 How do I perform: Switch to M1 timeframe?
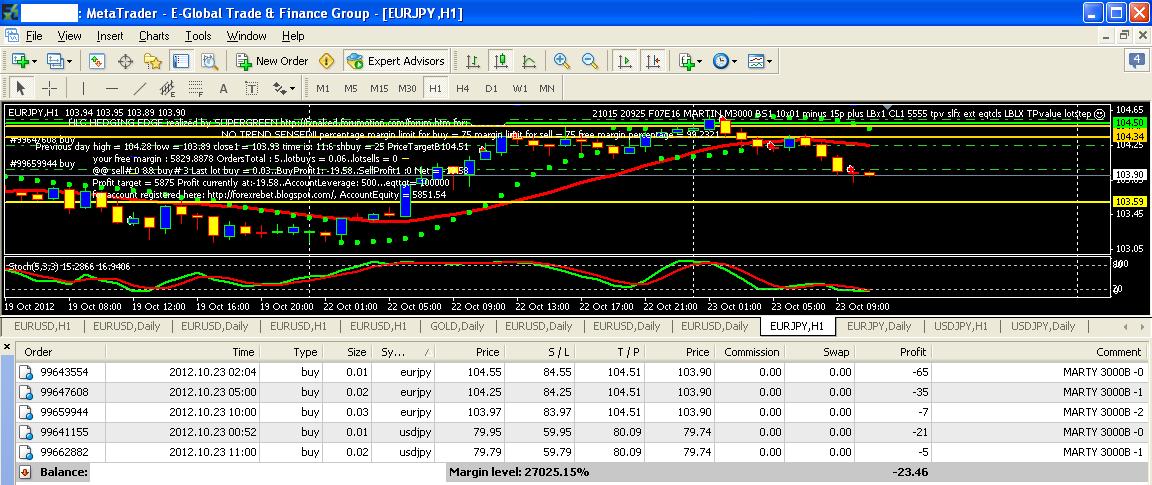(323, 88)
